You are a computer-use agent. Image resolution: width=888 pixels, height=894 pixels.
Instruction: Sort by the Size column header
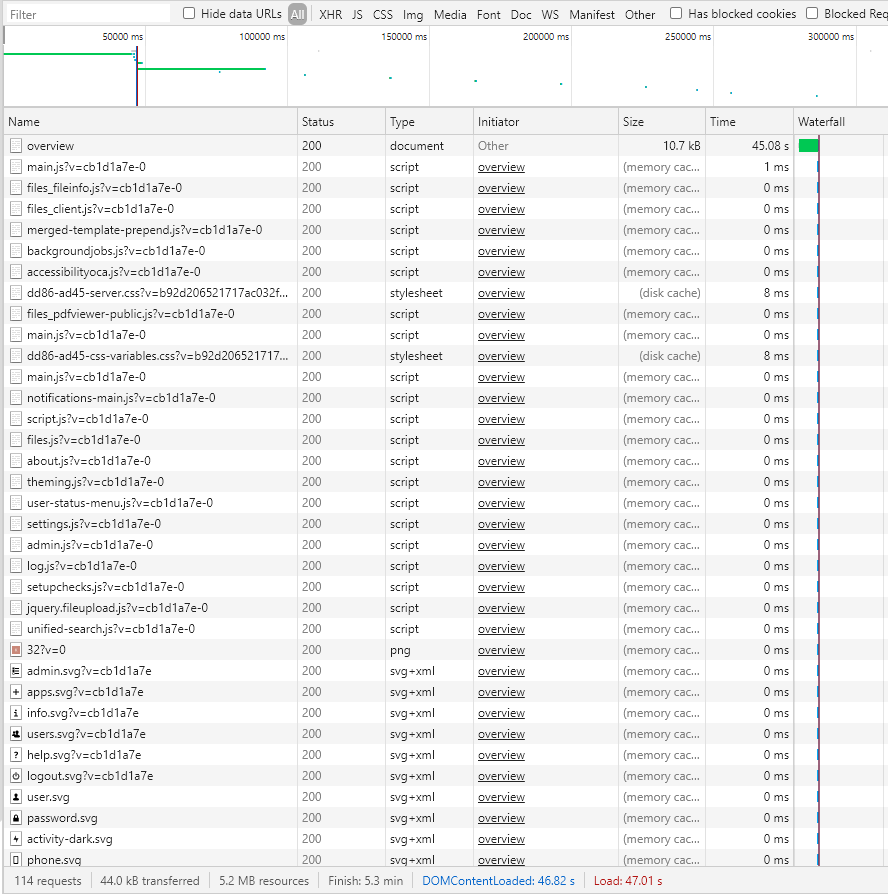point(662,121)
